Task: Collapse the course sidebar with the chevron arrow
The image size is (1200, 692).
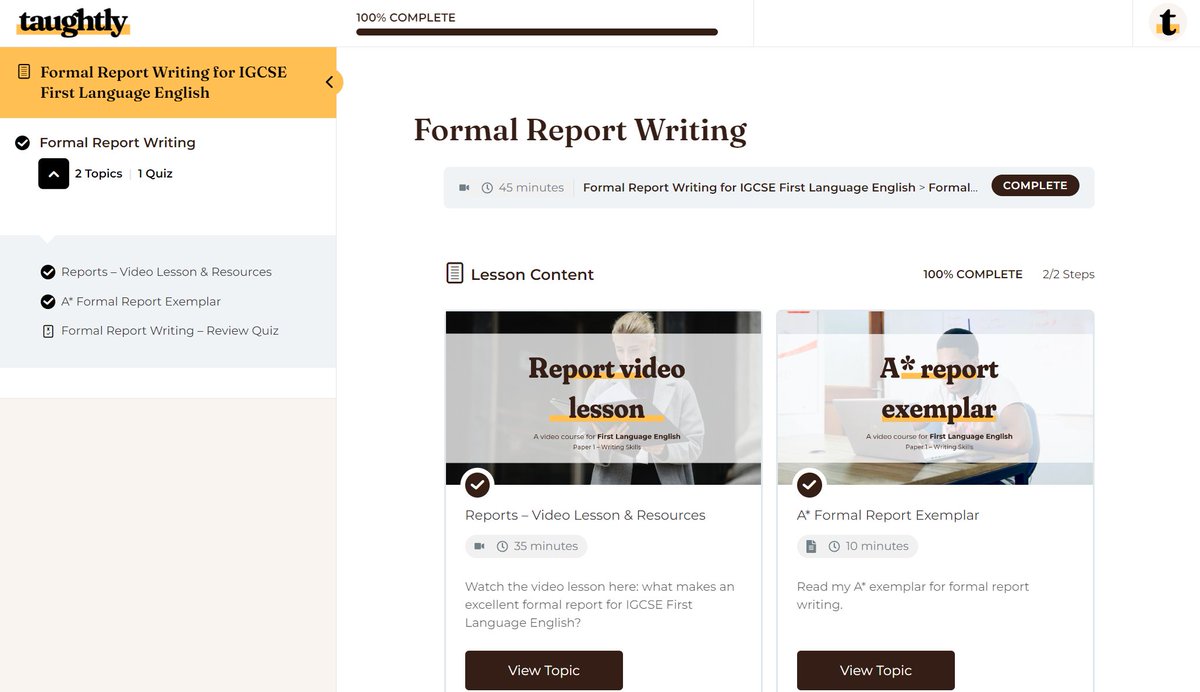Action: click(330, 82)
